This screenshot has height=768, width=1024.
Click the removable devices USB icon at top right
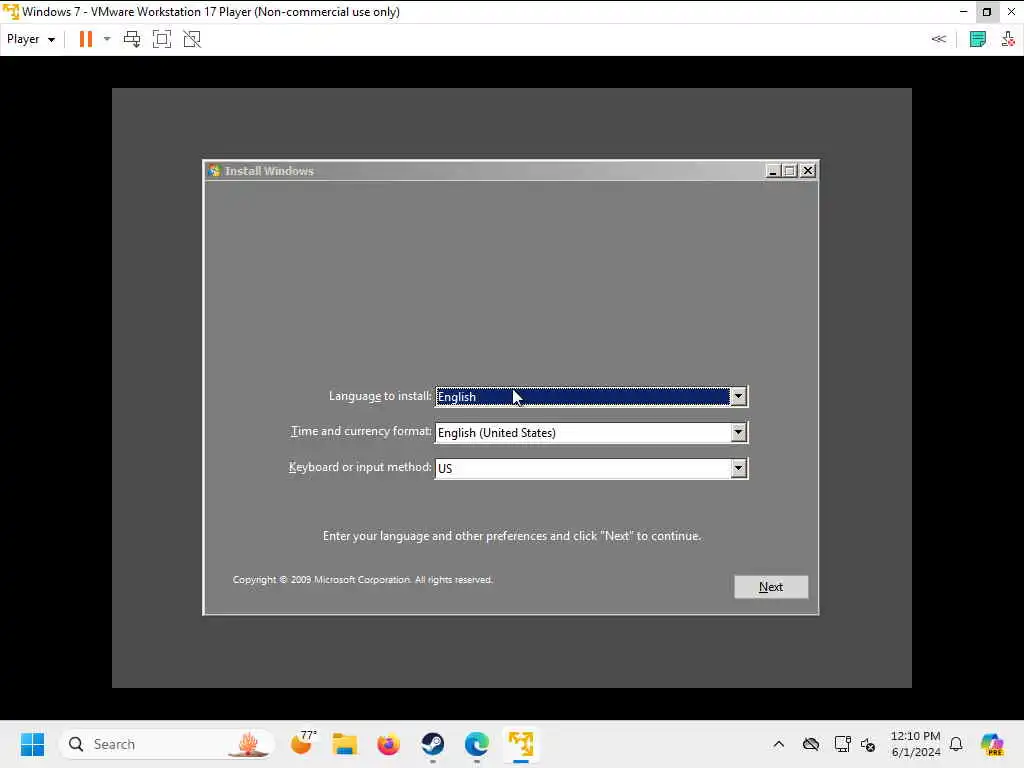[1008, 39]
